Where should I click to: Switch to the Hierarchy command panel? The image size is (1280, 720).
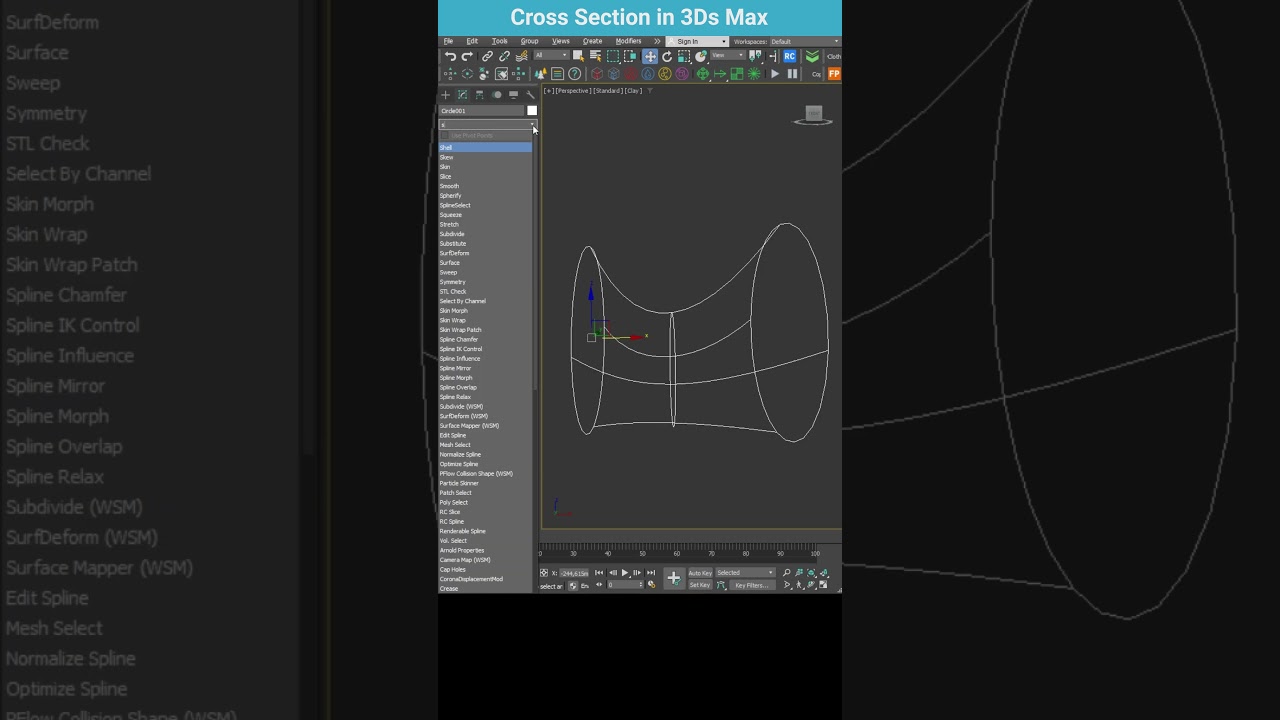click(478, 95)
